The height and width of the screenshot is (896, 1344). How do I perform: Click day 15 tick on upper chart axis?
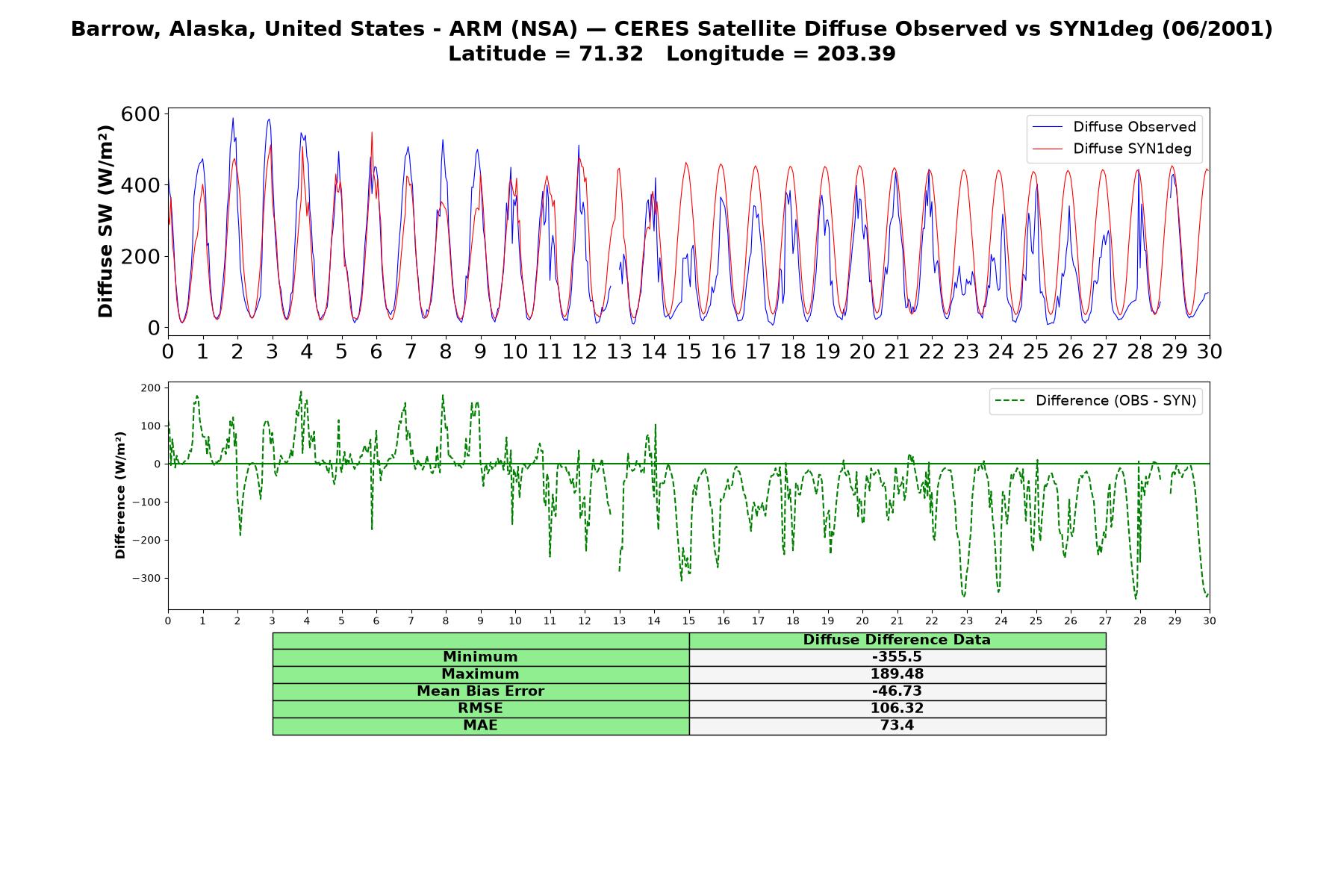pyautogui.click(x=688, y=352)
